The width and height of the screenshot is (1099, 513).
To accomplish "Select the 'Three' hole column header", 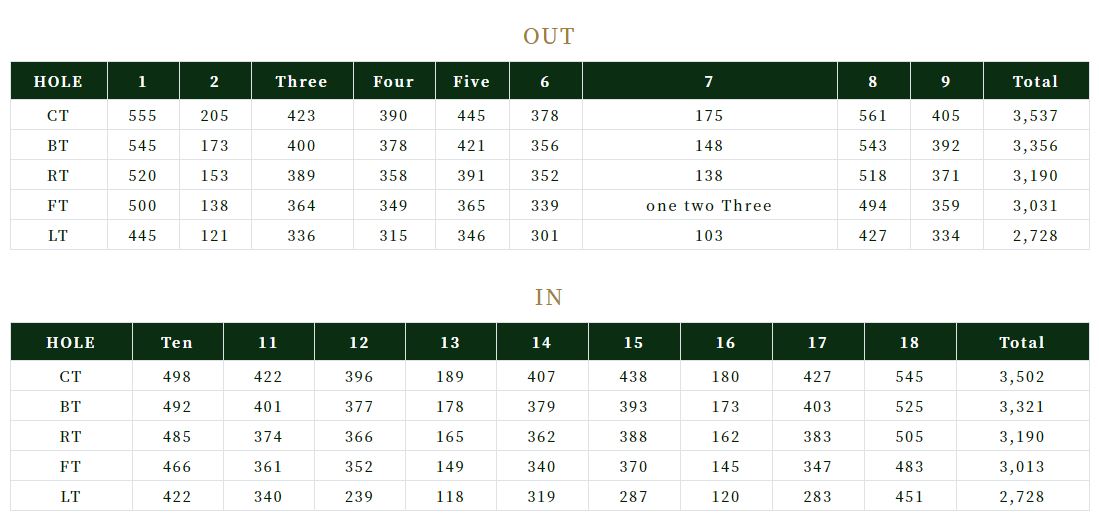I will (x=302, y=81).
